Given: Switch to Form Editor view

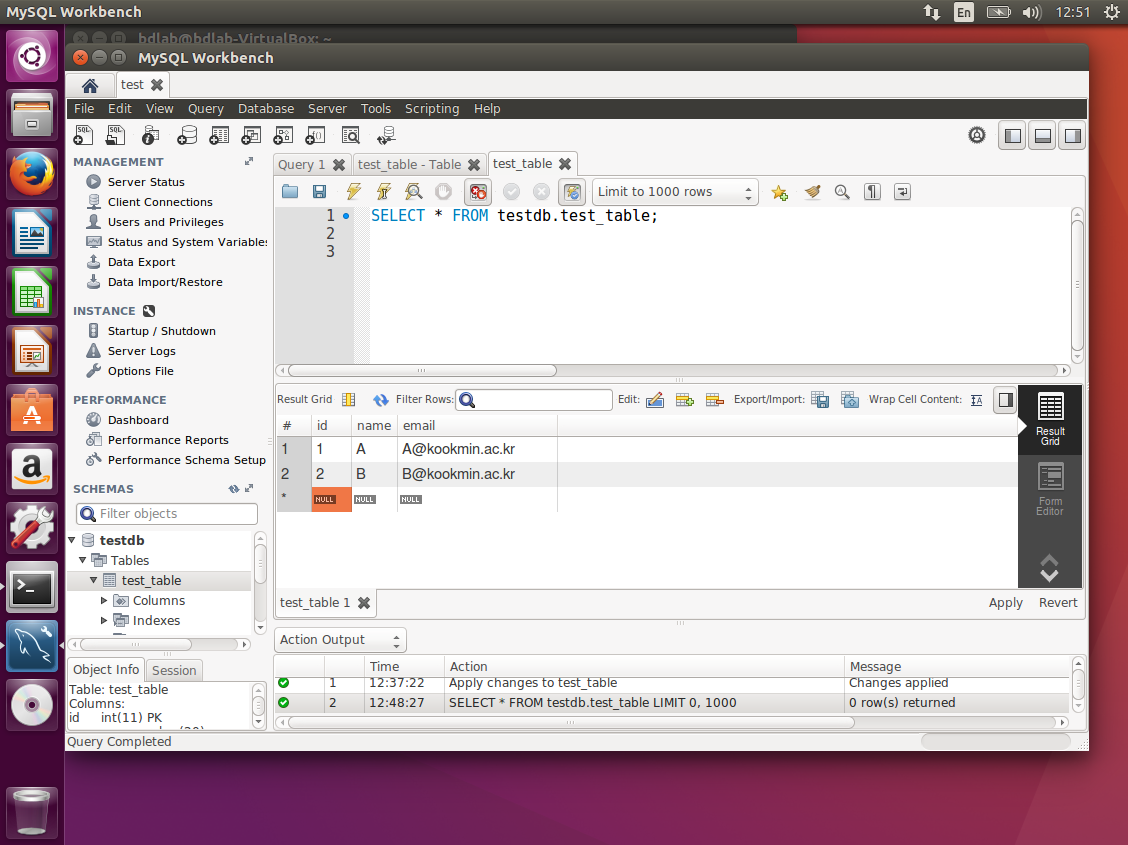Looking at the screenshot, I should [x=1050, y=490].
